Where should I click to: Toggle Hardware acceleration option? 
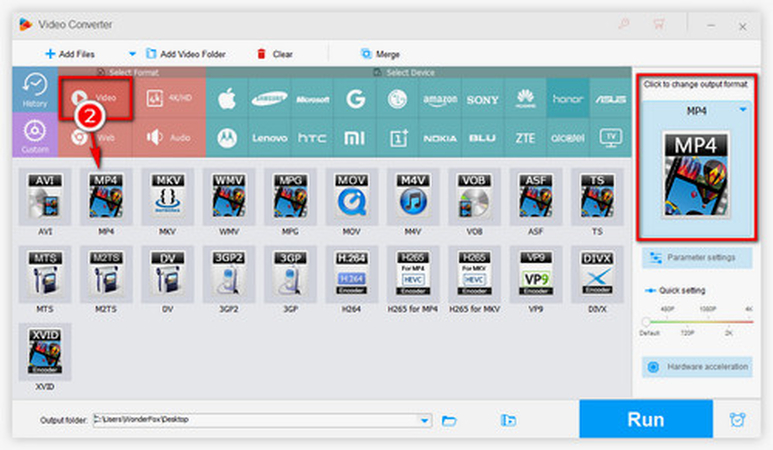pyautogui.click(x=696, y=367)
